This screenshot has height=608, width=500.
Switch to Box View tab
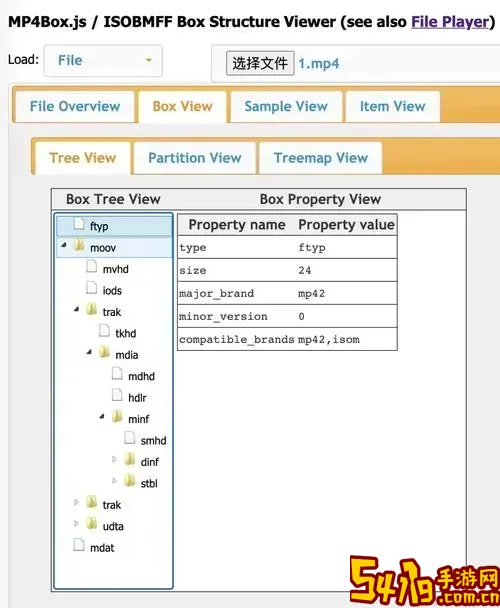coord(182,107)
